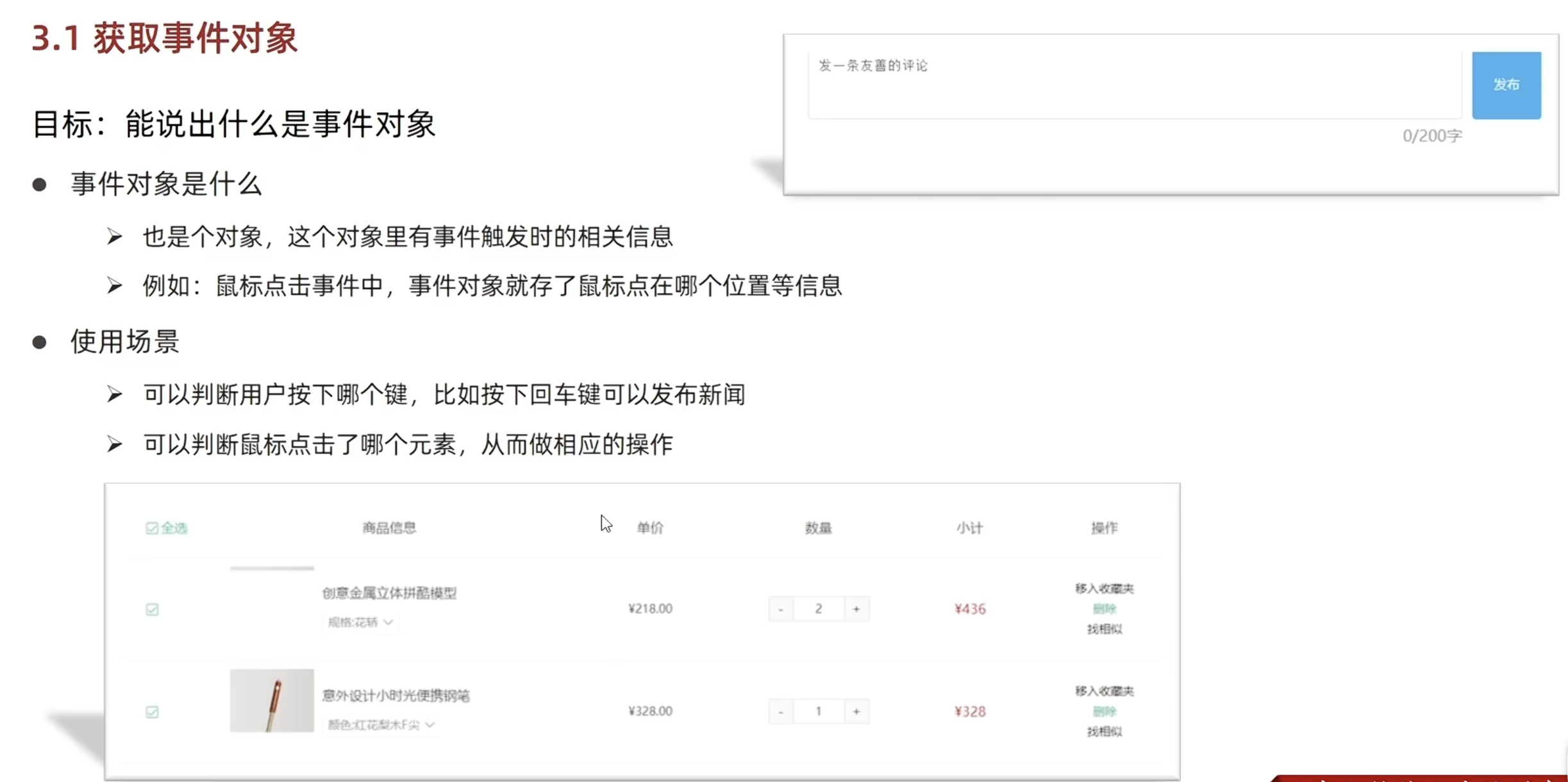Open 创意金属立体拼酷模型 product title

point(389,593)
